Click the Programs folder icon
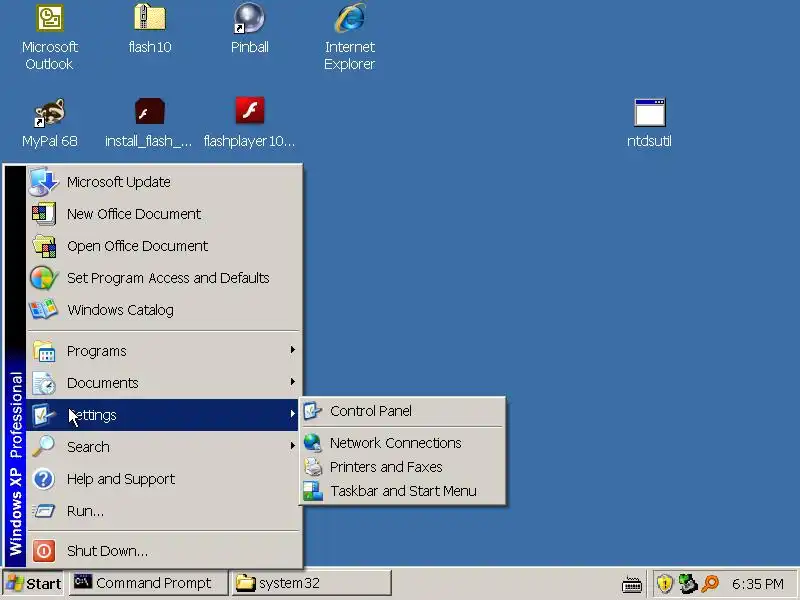The width and height of the screenshot is (800, 600). coord(44,351)
